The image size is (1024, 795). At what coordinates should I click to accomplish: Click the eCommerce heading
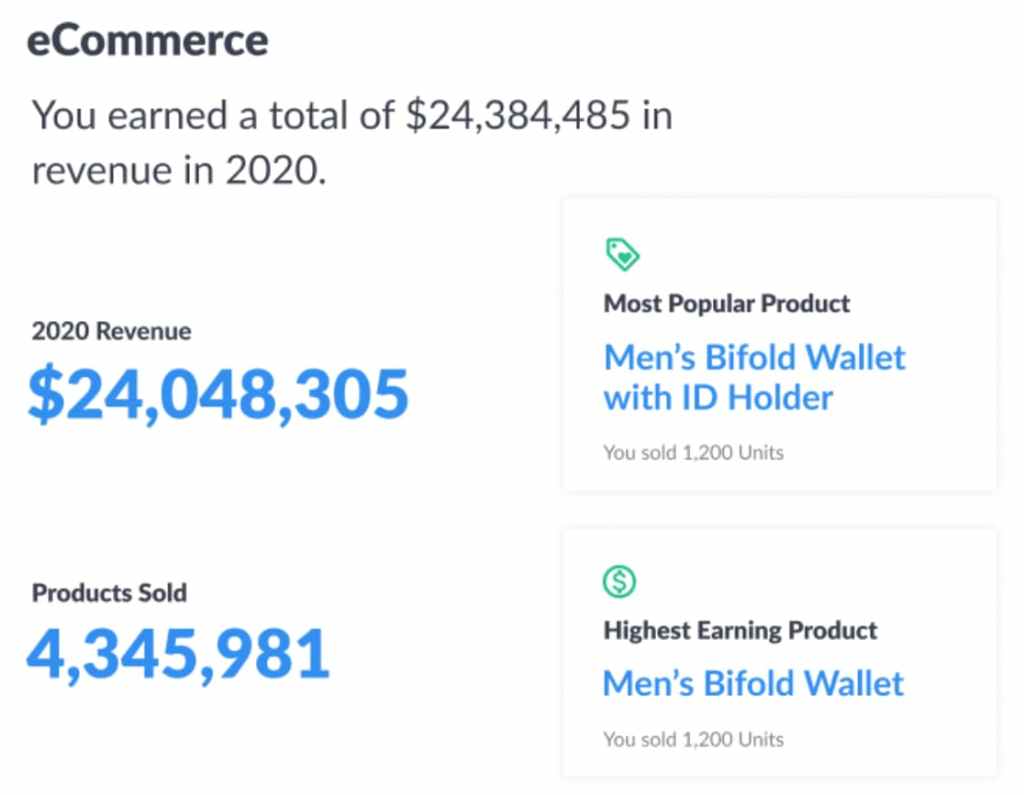tap(148, 40)
